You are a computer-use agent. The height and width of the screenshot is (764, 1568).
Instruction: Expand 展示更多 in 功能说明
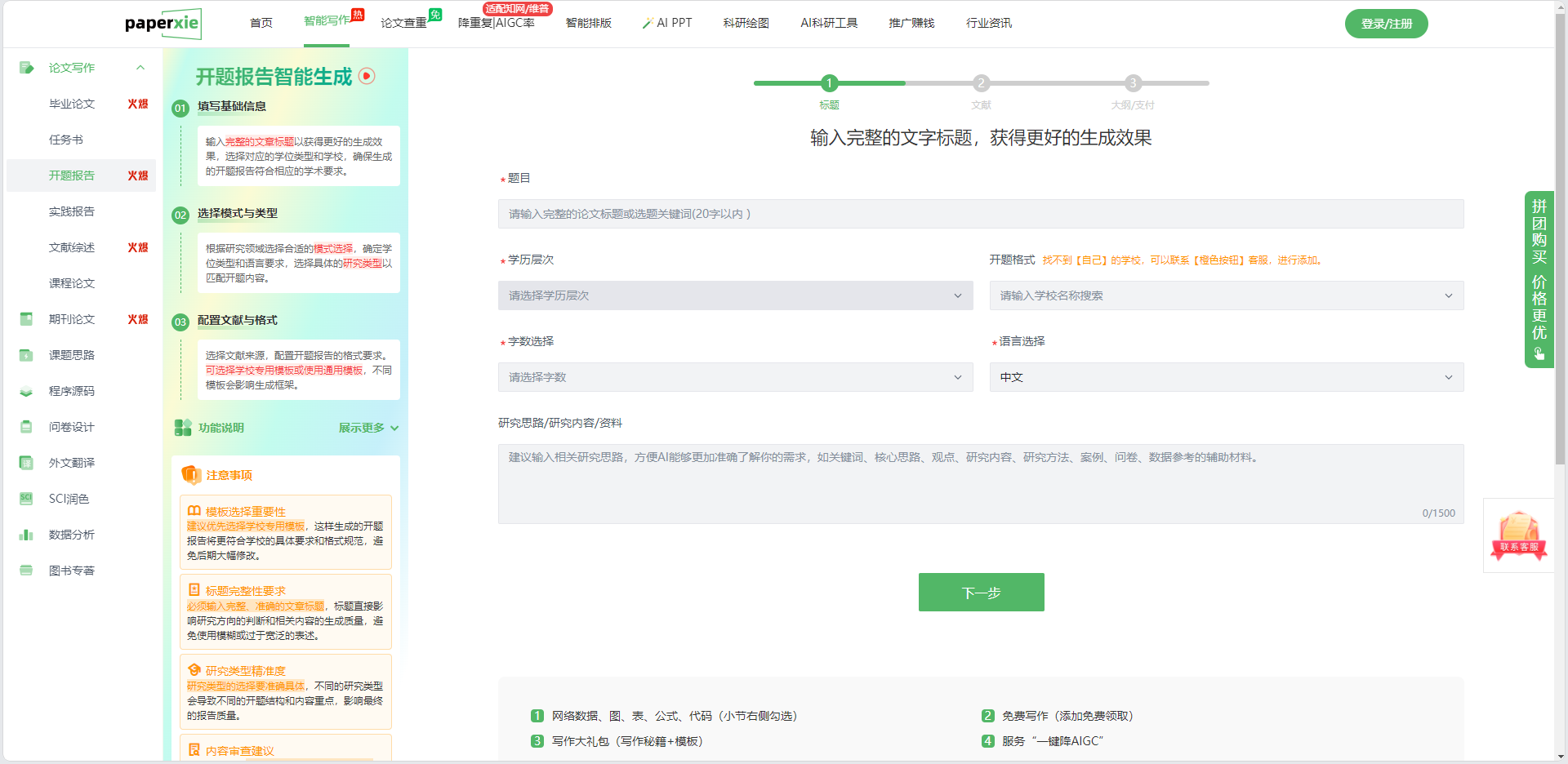tap(368, 428)
